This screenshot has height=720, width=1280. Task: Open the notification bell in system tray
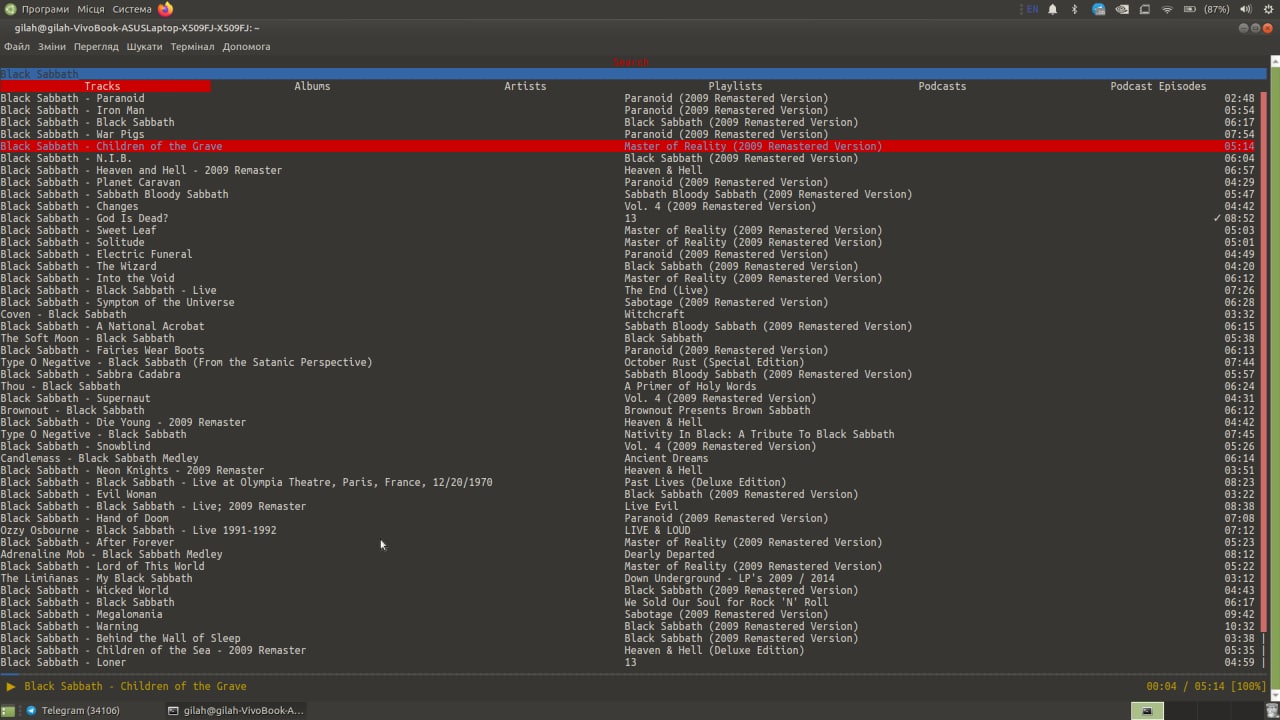tap(1053, 9)
